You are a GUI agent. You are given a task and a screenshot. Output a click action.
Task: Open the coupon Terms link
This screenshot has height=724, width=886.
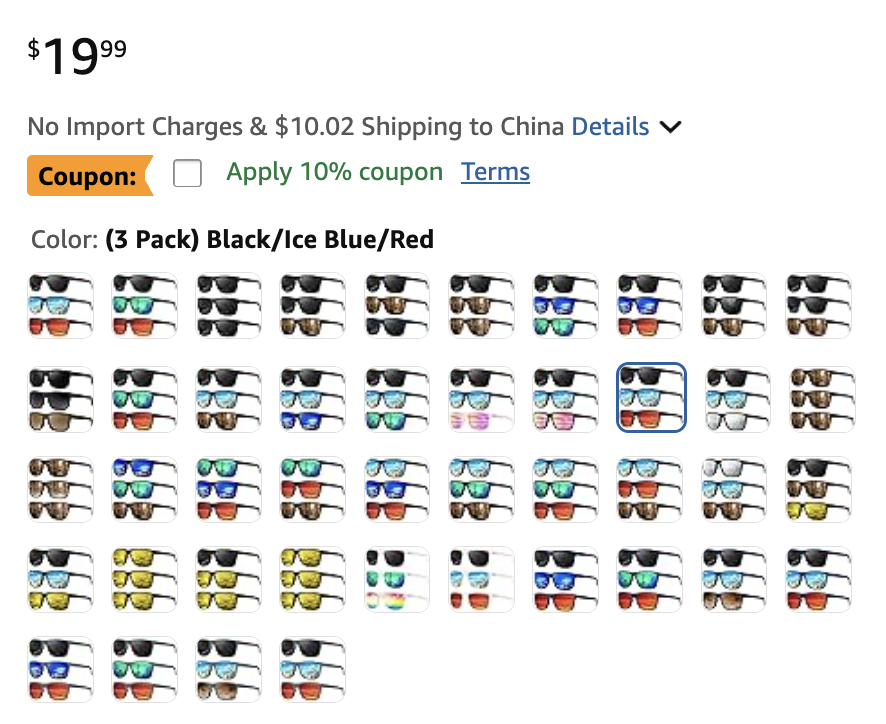pos(495,172)
